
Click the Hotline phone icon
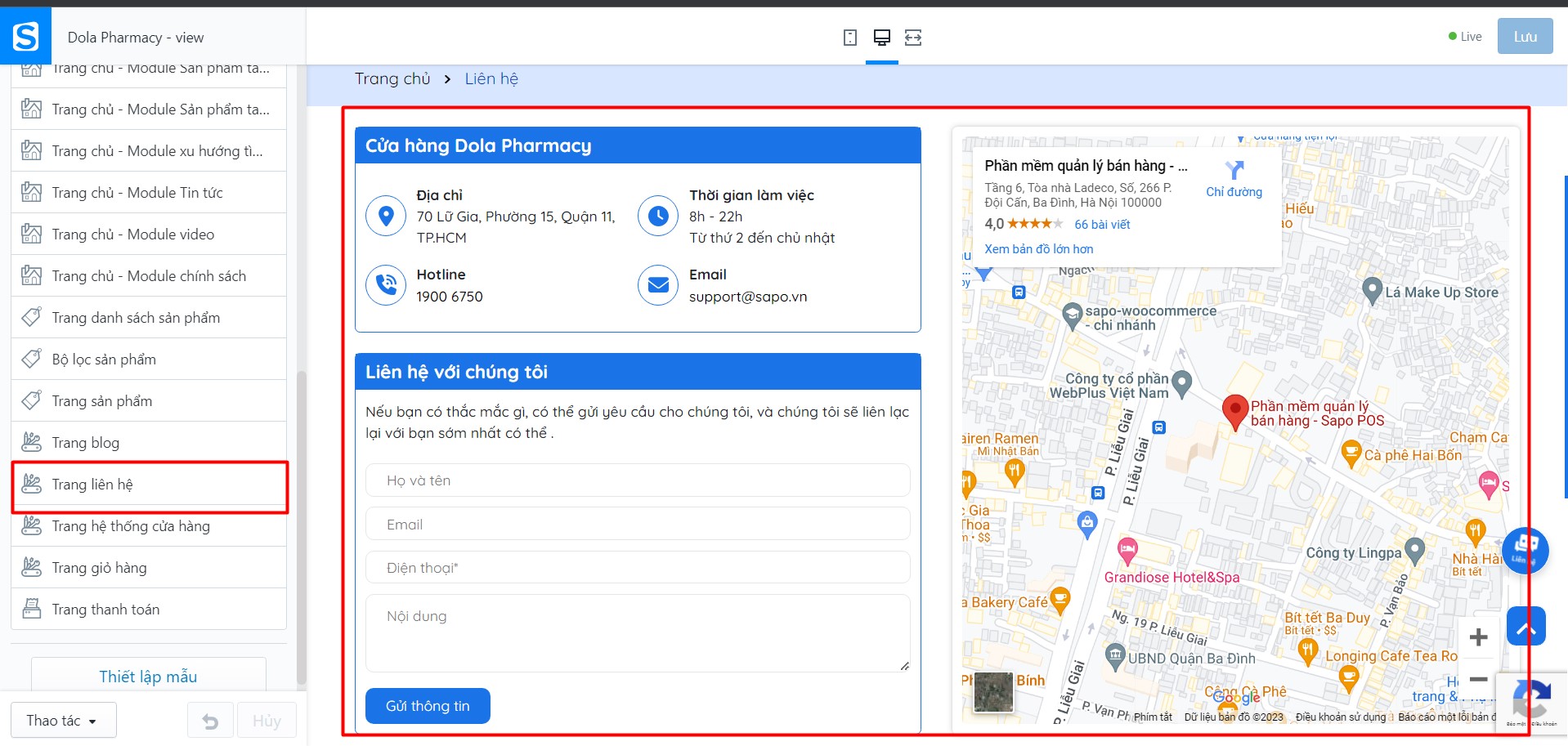387,285
